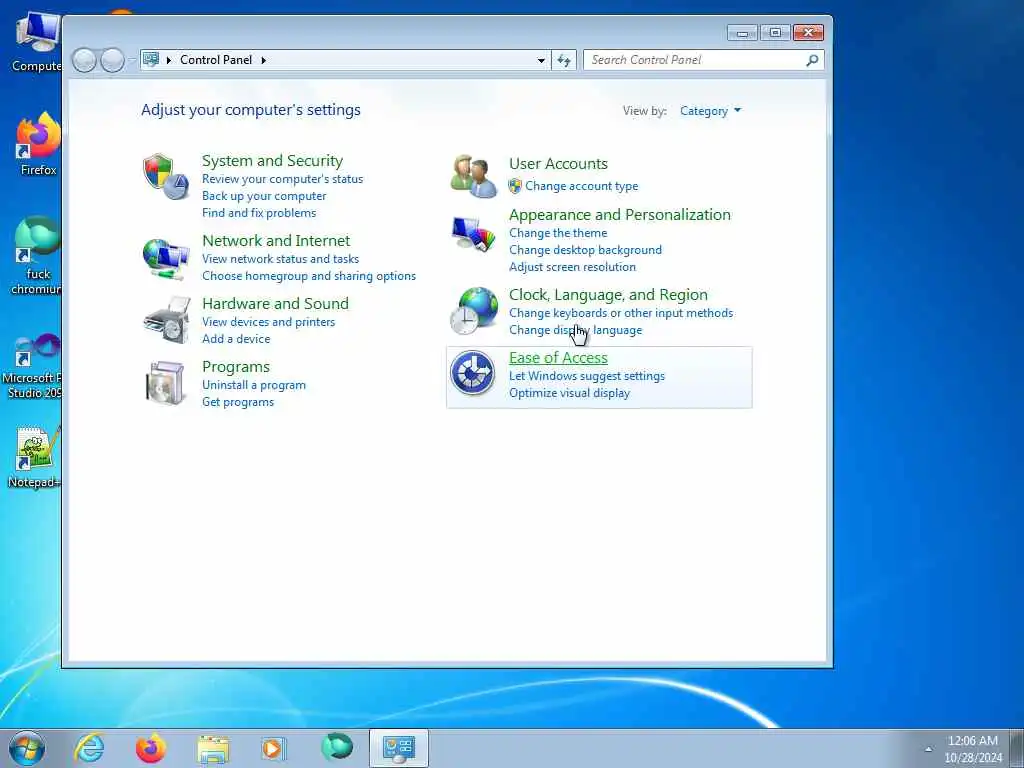This screenshot has height=768, width=1024.
Task: Open the Clock, Language, and Region globe icon
Action: [474, 311]
